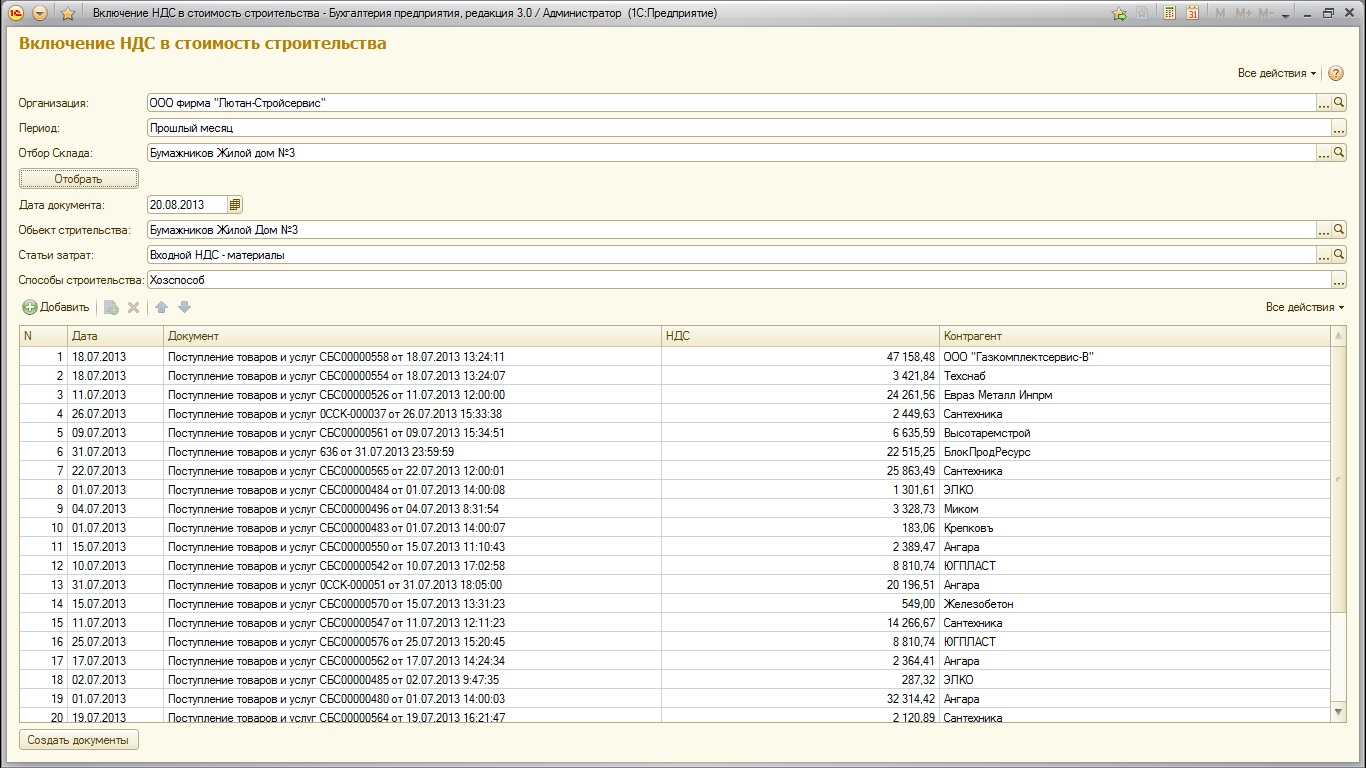Image resolution: width=1366 pixels, height=768 pixels.
Task: Open date picker for document date
Action: point(235,205)
